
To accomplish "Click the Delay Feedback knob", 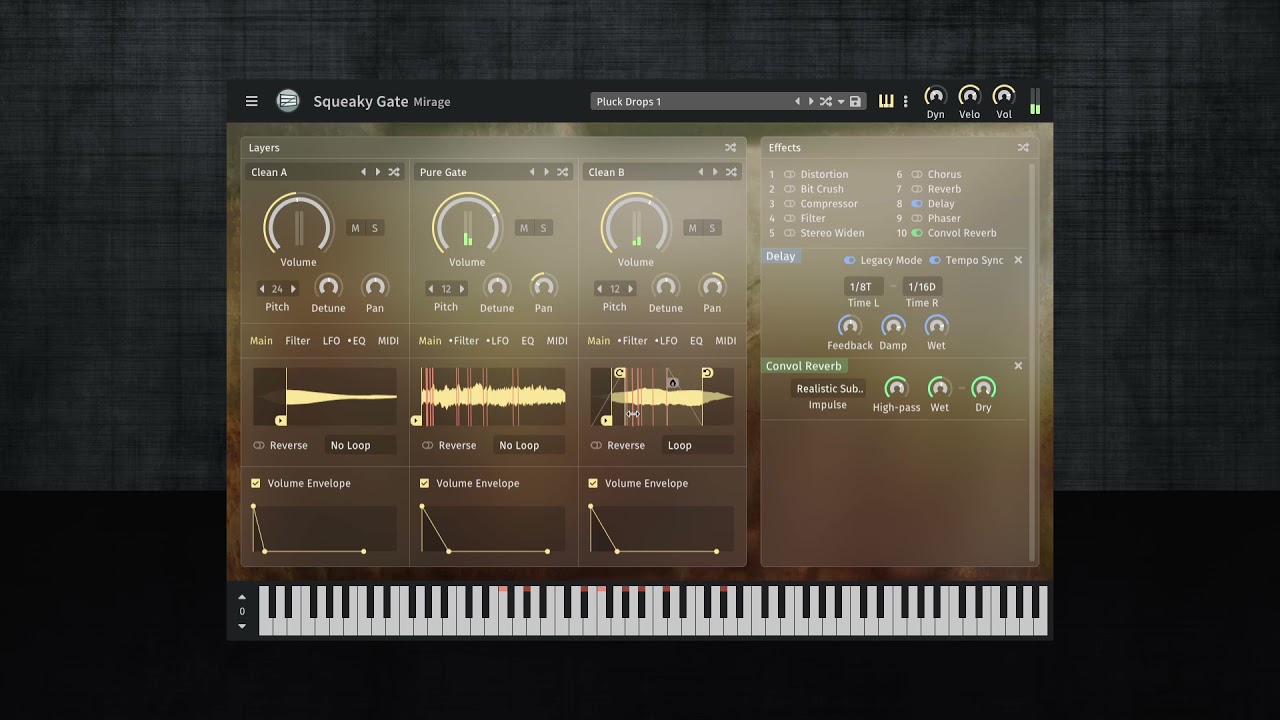I will click(x=849, y=326).
